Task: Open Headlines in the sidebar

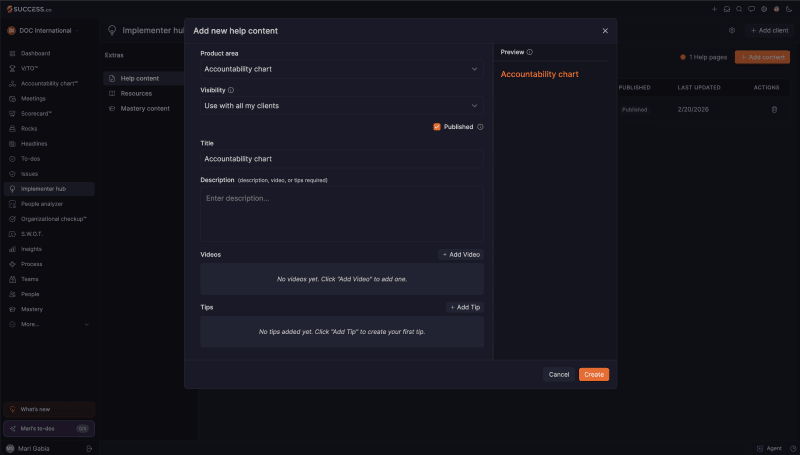Action: coord(49,144)
